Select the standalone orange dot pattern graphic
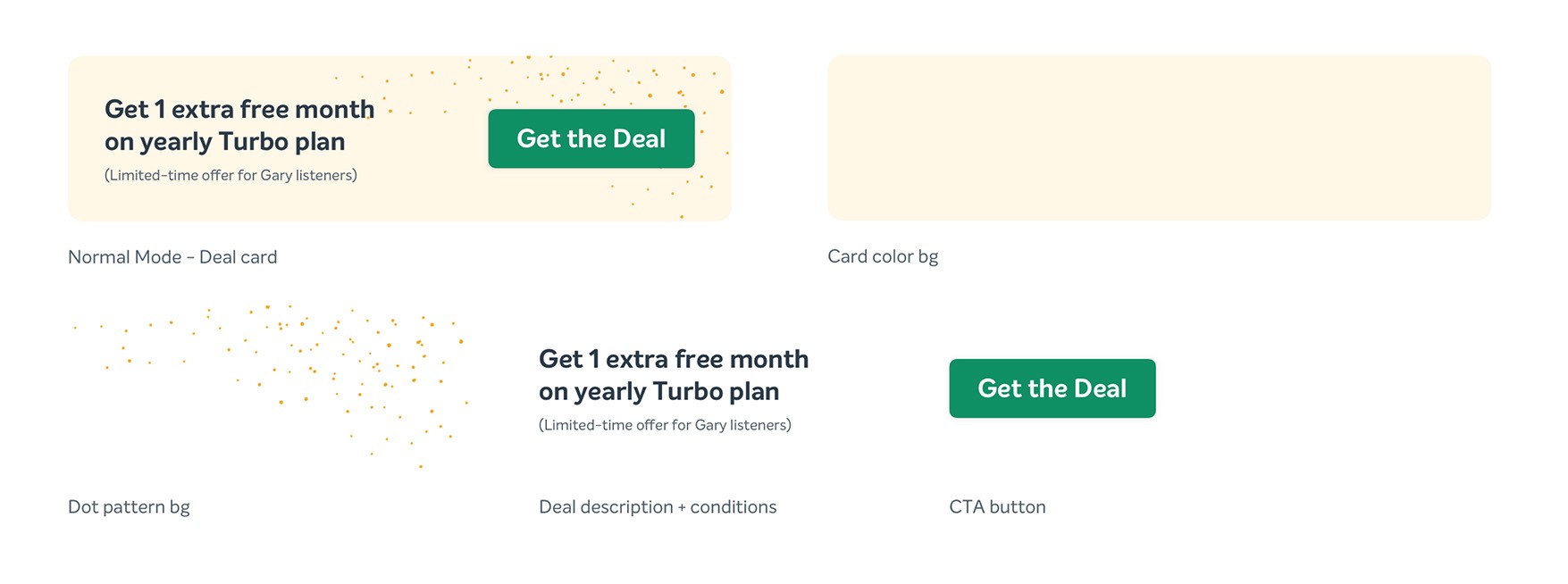Image resolution: width=1568 pixels, height=584 pixels. [269, 386]
